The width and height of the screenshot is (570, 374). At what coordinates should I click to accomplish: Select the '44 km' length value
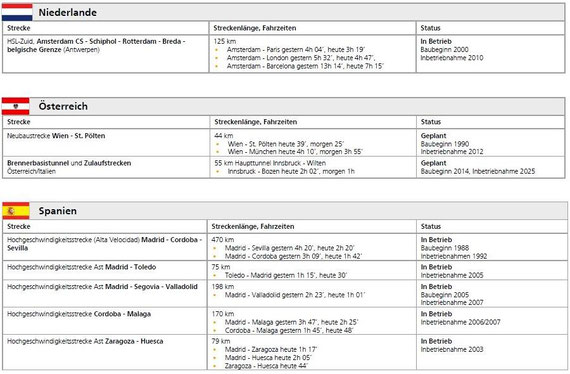point(224,136)
